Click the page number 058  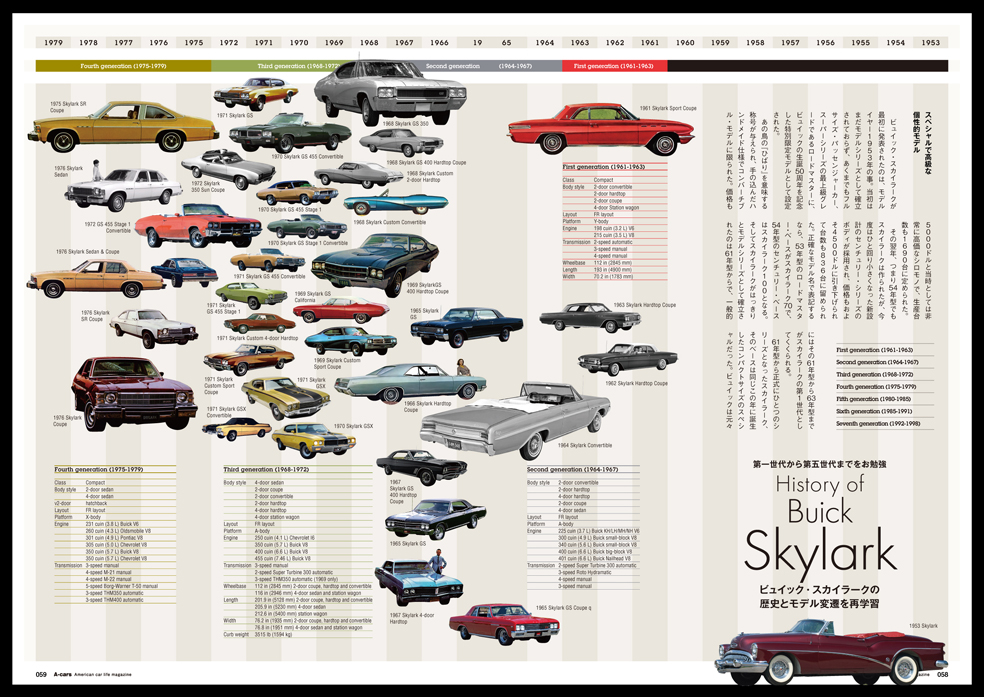tap(943, 675)
